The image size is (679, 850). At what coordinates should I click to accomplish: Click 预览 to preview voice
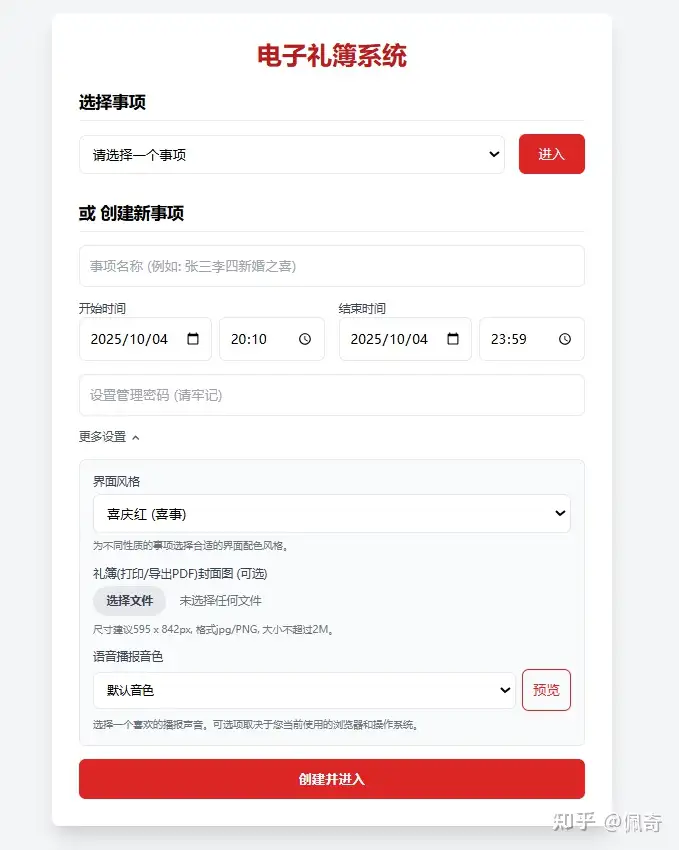click(x=546, y=690)
